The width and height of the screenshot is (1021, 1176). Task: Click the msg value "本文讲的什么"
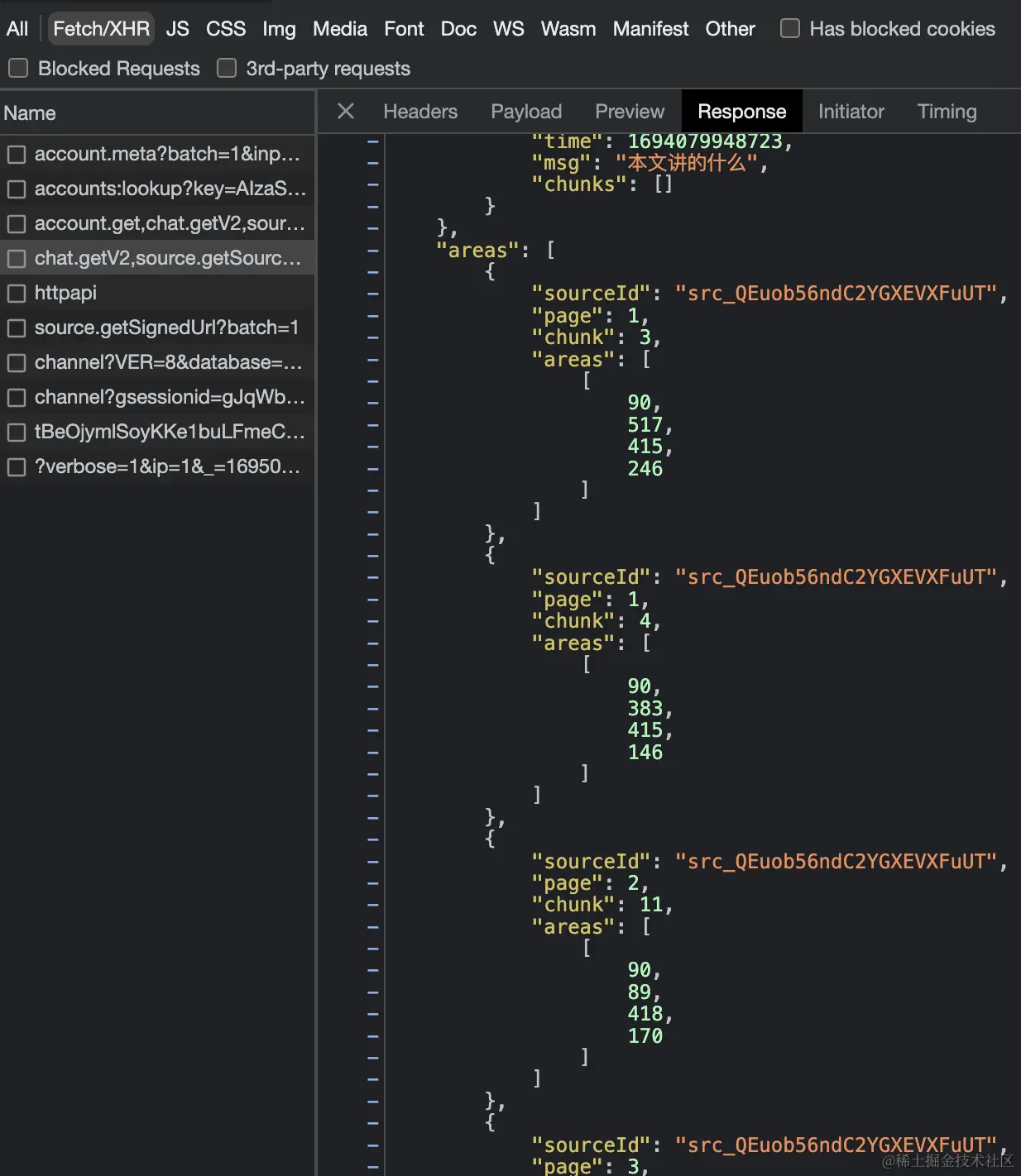[686, 163]
